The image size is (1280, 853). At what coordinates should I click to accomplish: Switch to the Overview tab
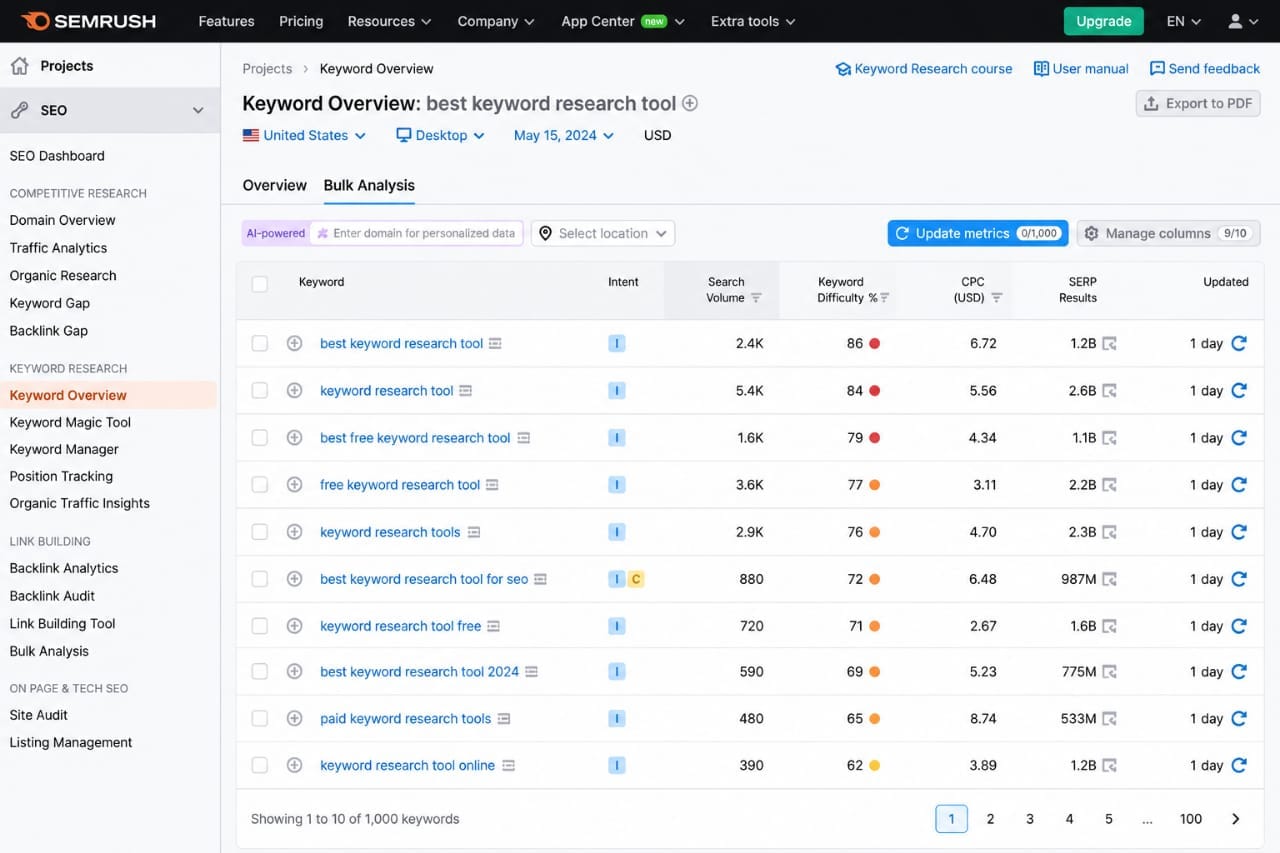click(275, 185)
